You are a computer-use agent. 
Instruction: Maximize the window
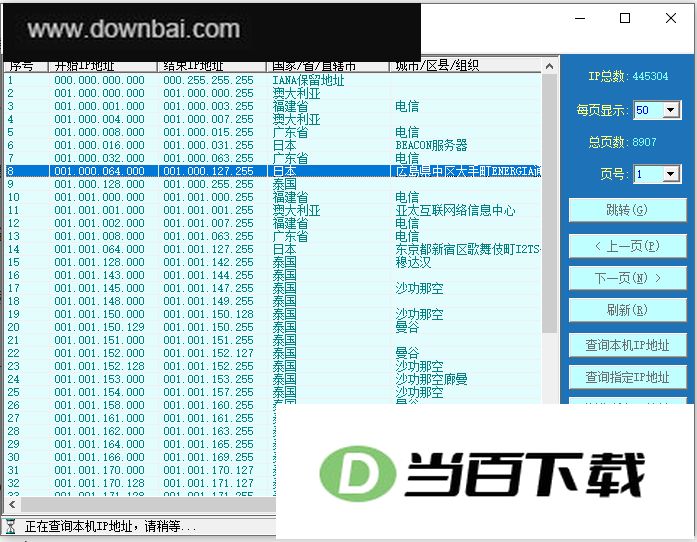[x=625, y=18]
